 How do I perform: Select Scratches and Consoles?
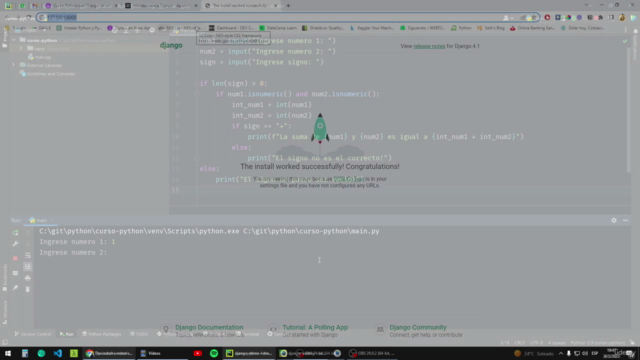tap(47, 74)
